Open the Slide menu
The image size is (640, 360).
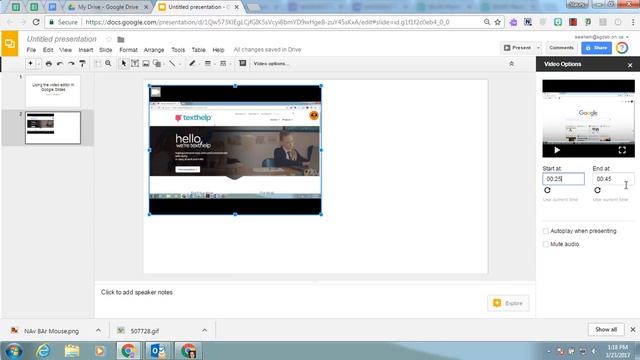(x=106, y=50)
